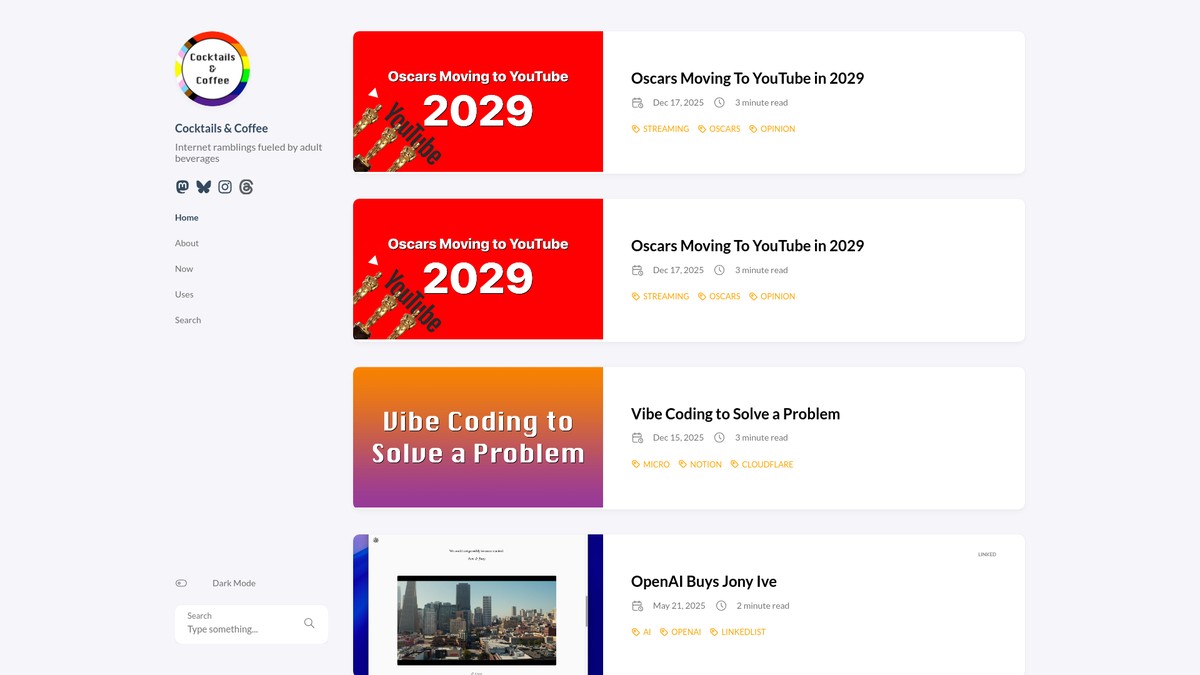1200x675 pixels.
Task: Open the Instagram profile icon
Action: point(225,187)
